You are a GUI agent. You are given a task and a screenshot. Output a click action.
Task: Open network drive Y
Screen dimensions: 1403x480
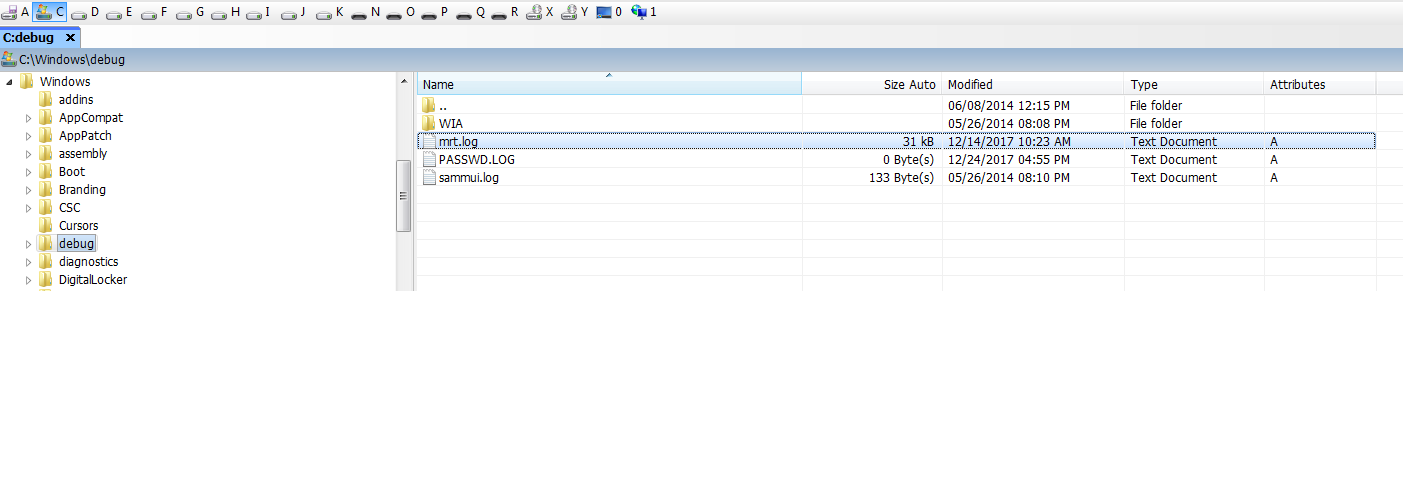point(575,12)
